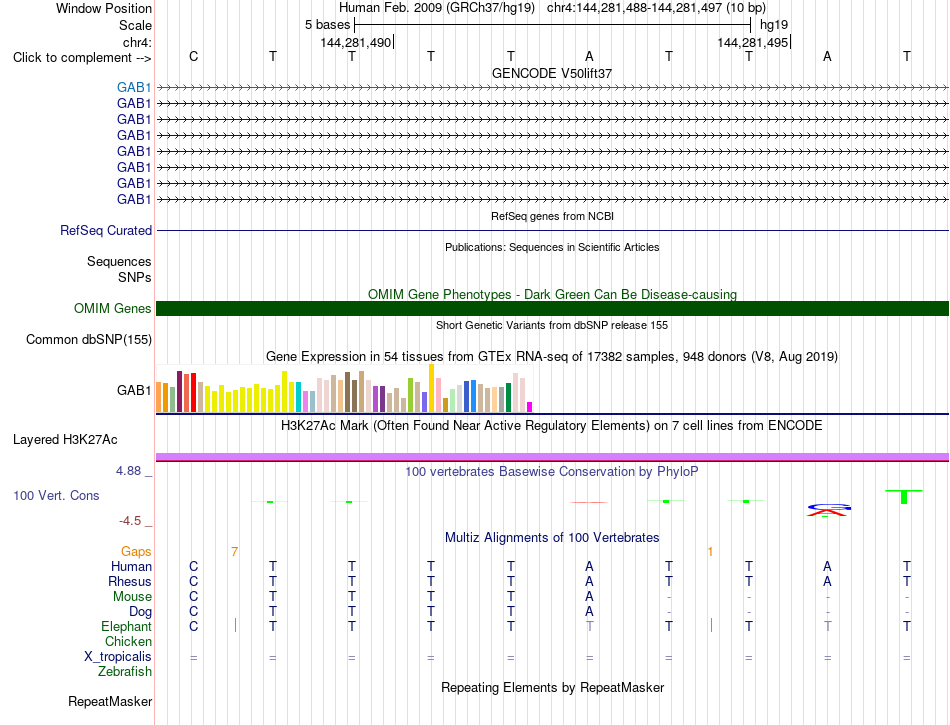Click 'Repeating Elements by RepeatMasker' title

coord(552,688)
